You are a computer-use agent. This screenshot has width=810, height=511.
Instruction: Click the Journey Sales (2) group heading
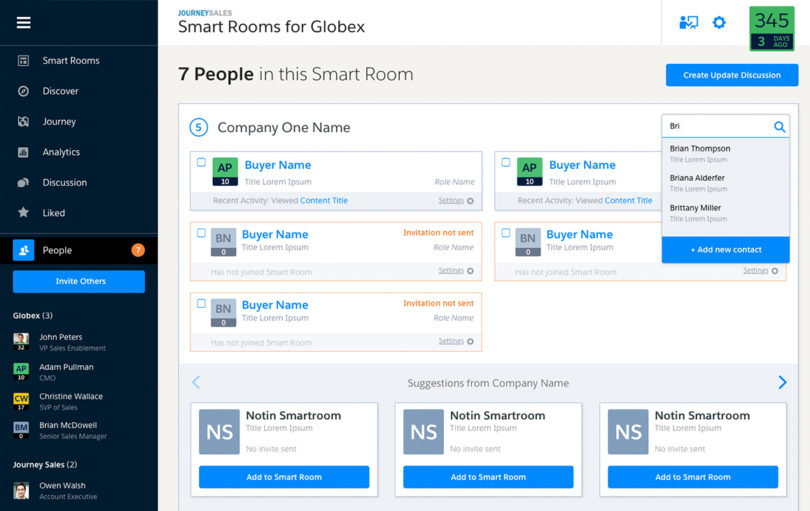pos(45,464)
